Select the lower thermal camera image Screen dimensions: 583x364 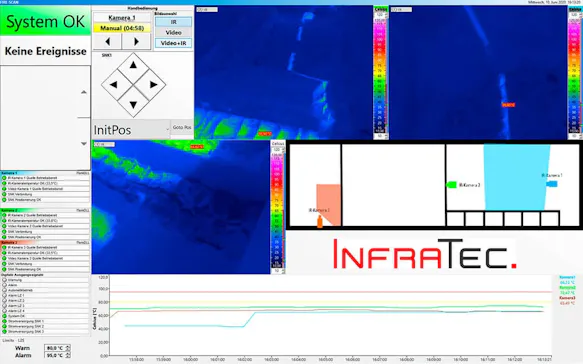(x=181, y=207)
